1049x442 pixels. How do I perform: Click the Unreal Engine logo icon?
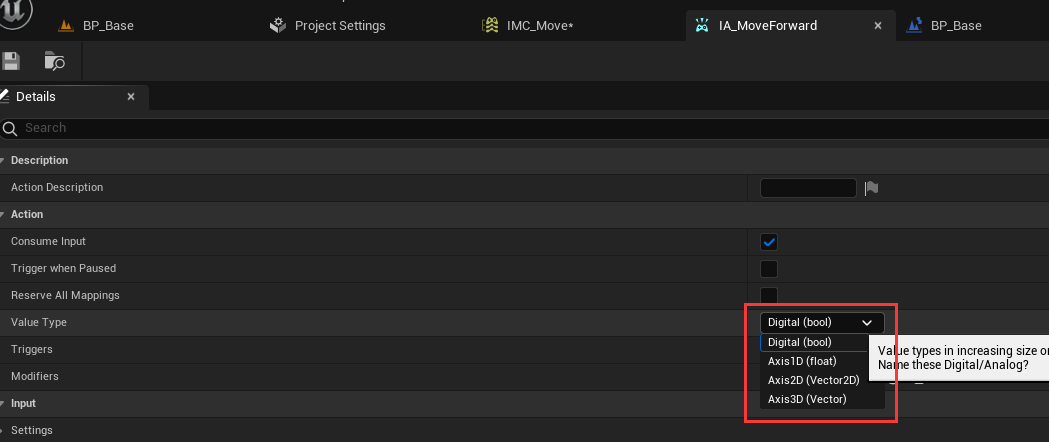[x=15, y=11]
